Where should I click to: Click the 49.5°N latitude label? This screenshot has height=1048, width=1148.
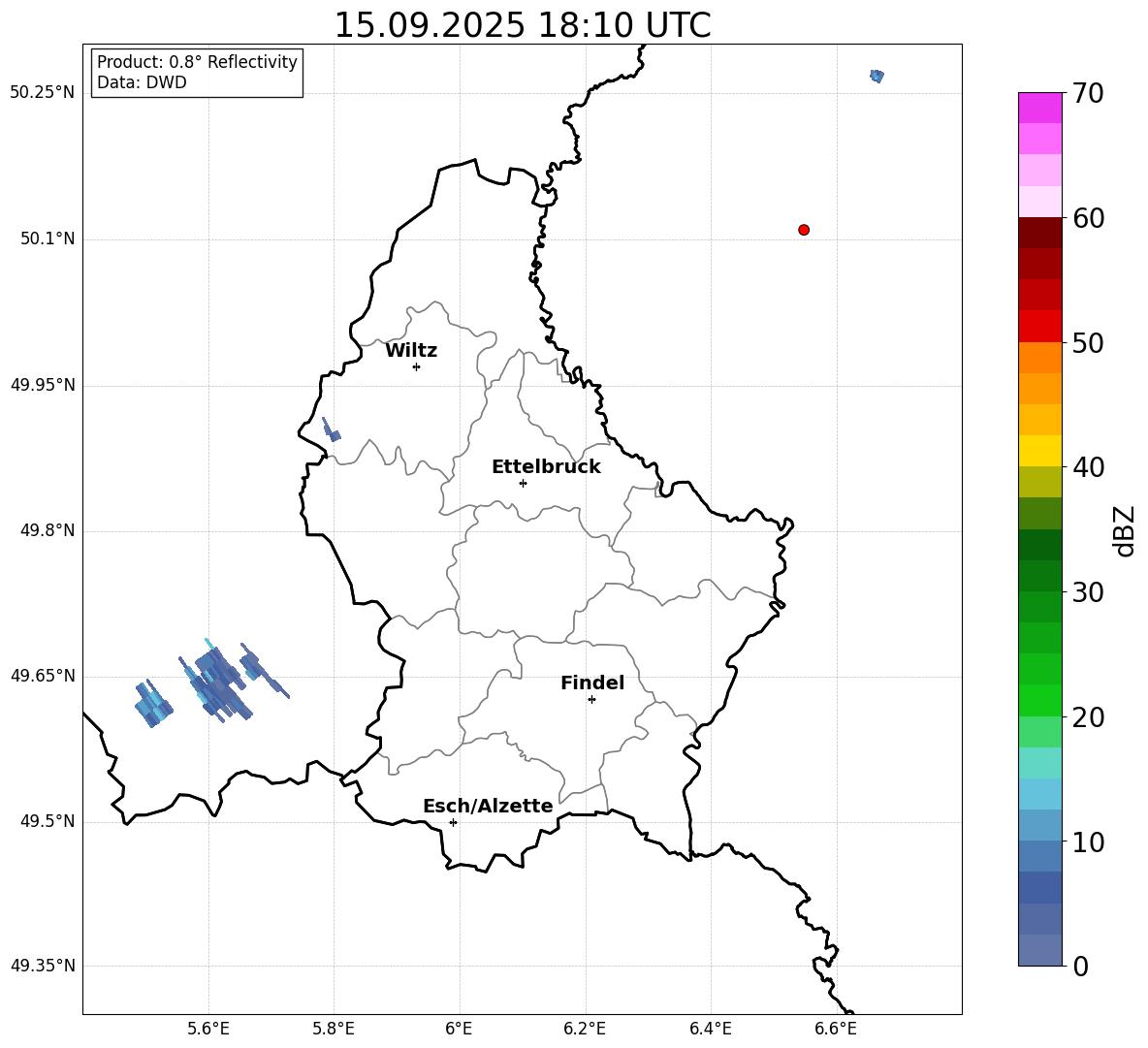coord(48,821)
